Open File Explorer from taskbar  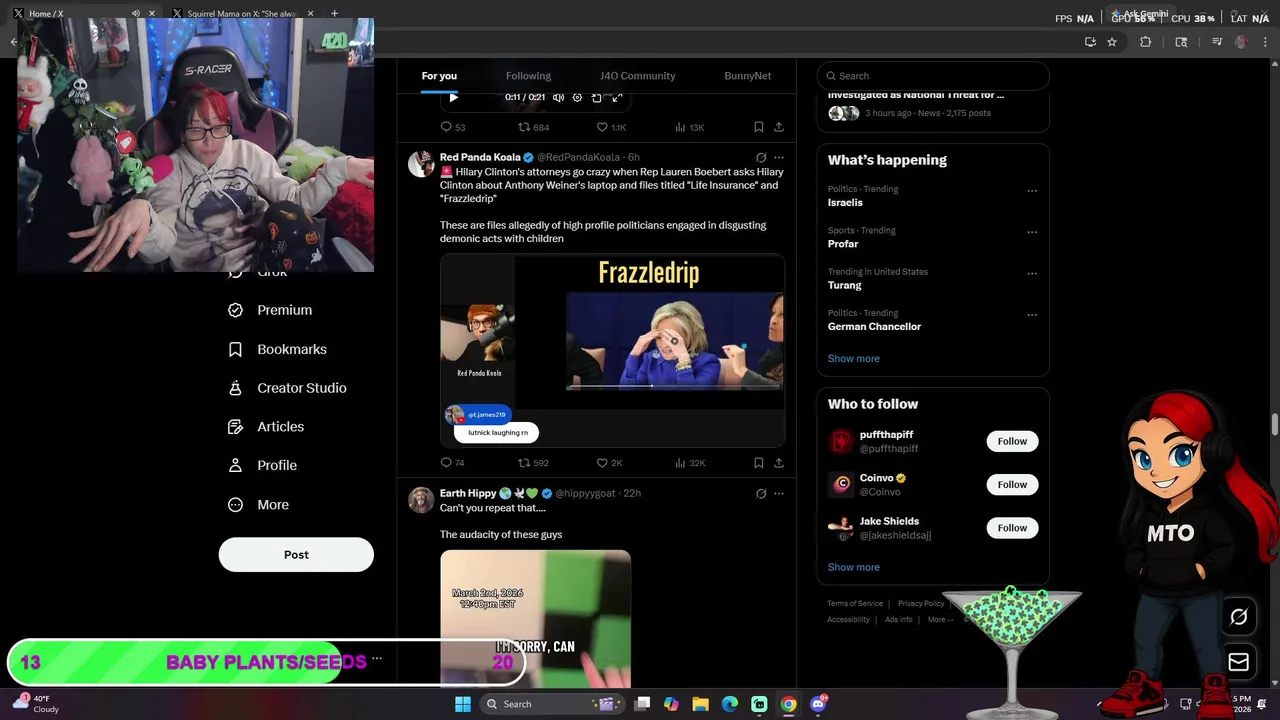tap(700, 704)
